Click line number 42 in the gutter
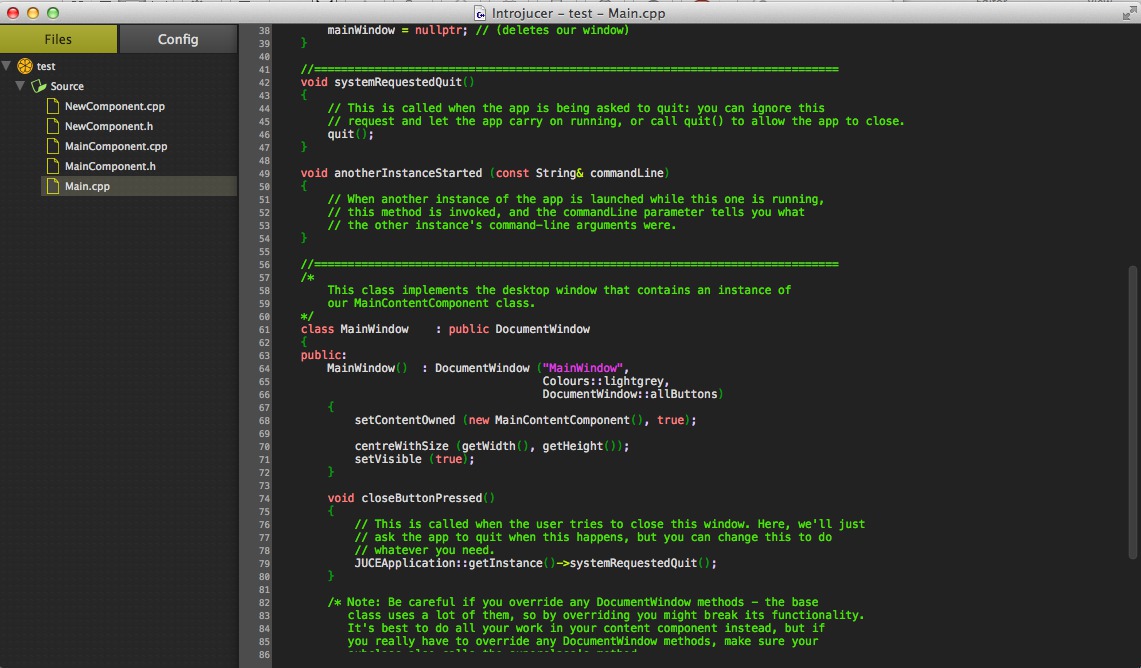Screen dimensions: 1141x668 [x=263, y=82]
